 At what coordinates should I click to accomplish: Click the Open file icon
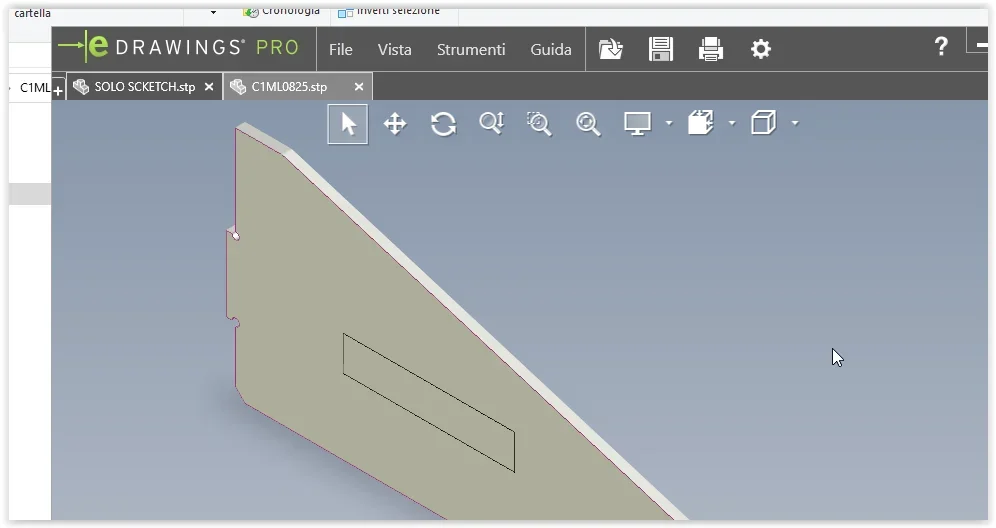[611, 49]
